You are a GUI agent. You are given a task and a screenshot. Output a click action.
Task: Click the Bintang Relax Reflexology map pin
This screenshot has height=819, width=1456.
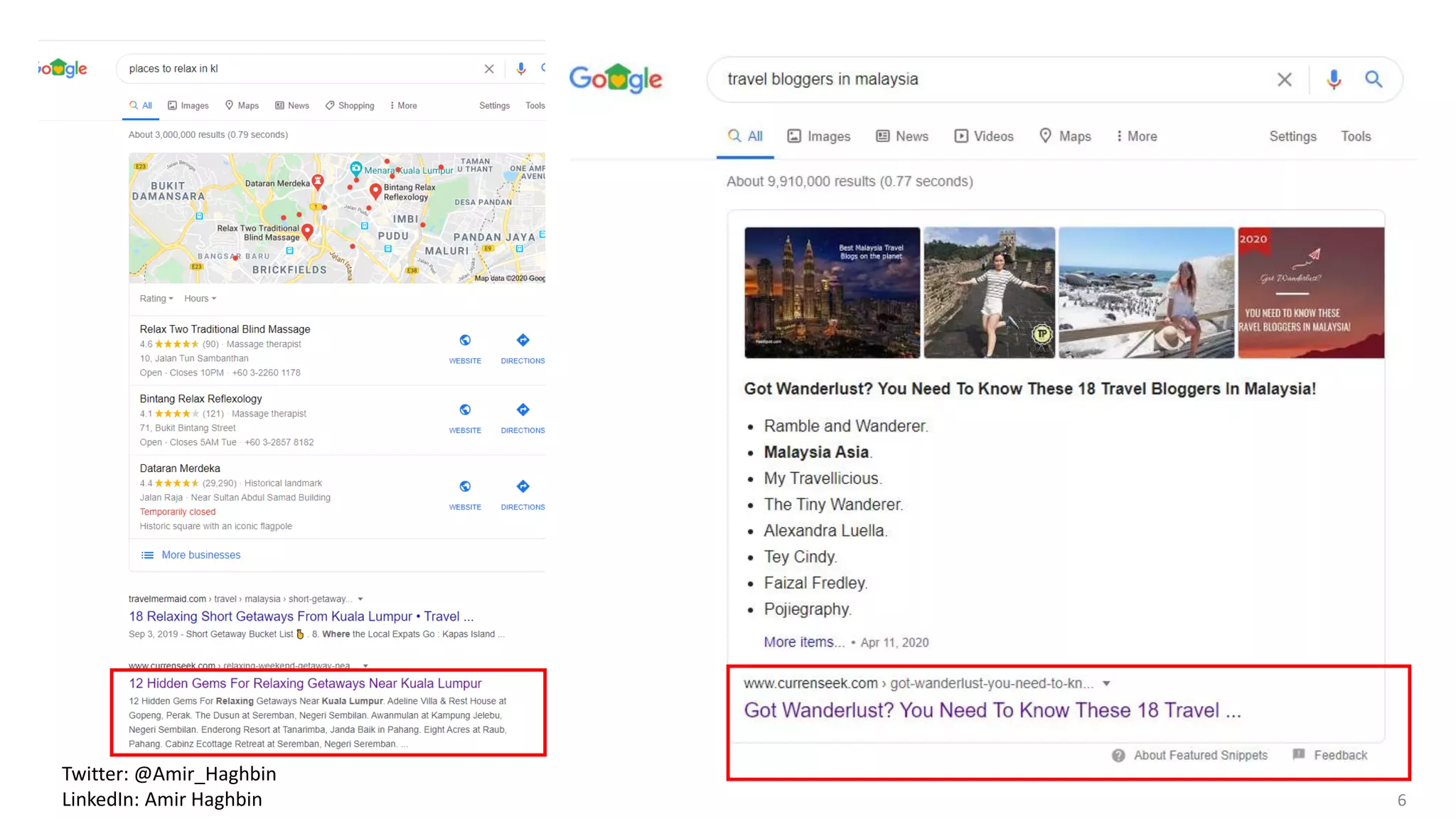tap(375, 190)
